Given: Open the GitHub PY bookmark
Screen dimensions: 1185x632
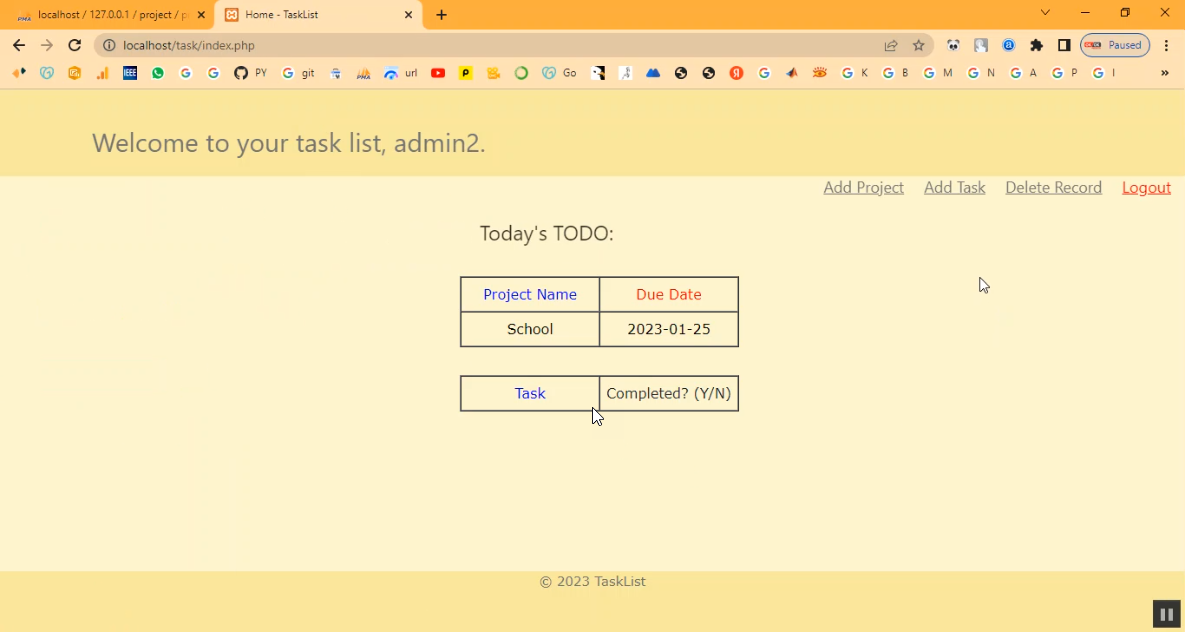Looking at the screenshot, I should tap(250, 73).
